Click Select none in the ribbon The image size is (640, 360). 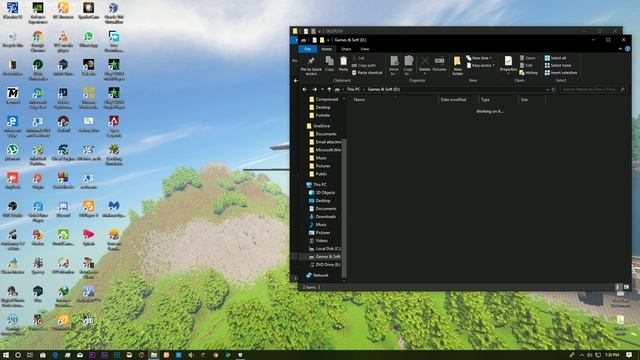pyautogui.click(x=558, y=65)
